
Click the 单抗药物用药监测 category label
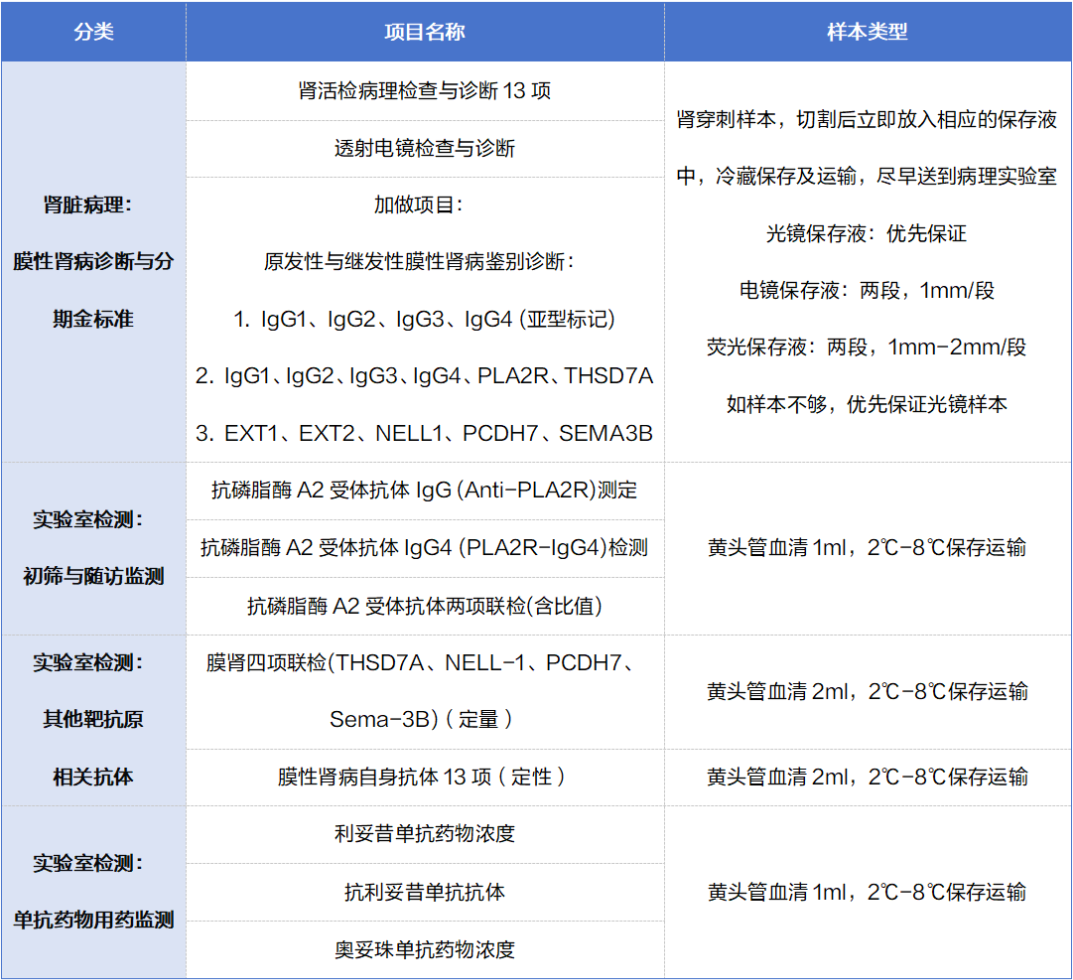94,920
